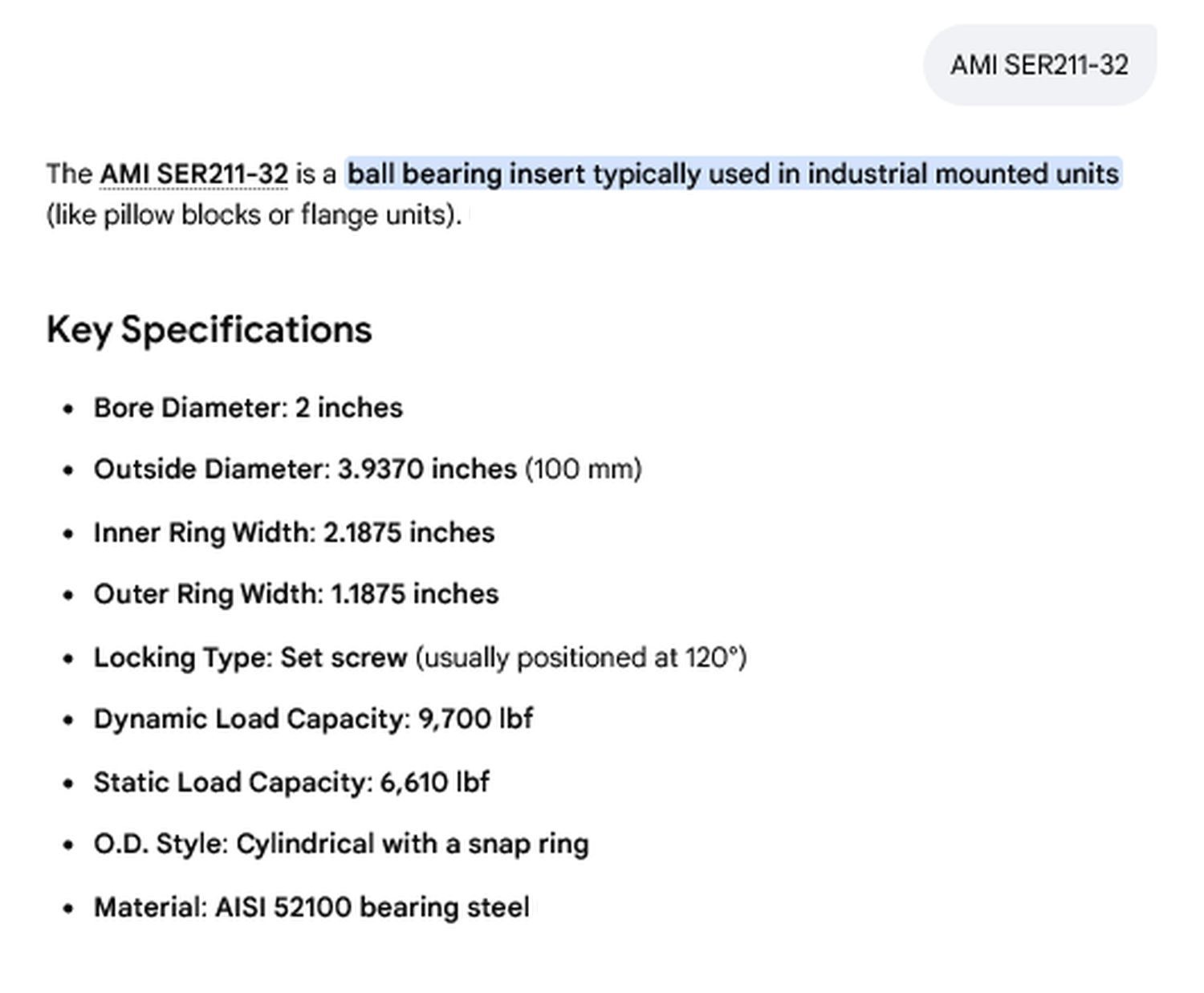The height and width of the screenshot is (993, 1204).
Task: Click the AMI SER211-32 query bubble
Action: click(1039, 65)
